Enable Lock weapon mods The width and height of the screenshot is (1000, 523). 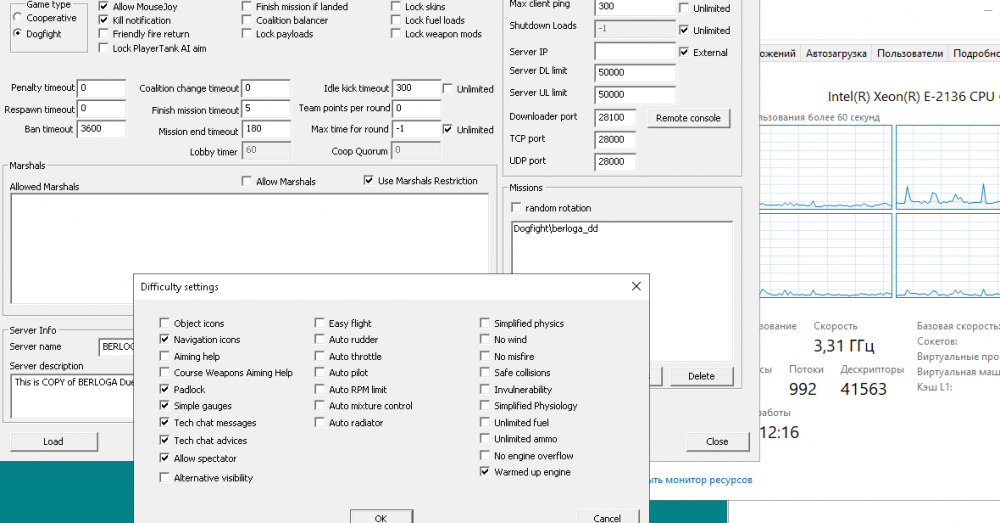[x=395, y=34]
